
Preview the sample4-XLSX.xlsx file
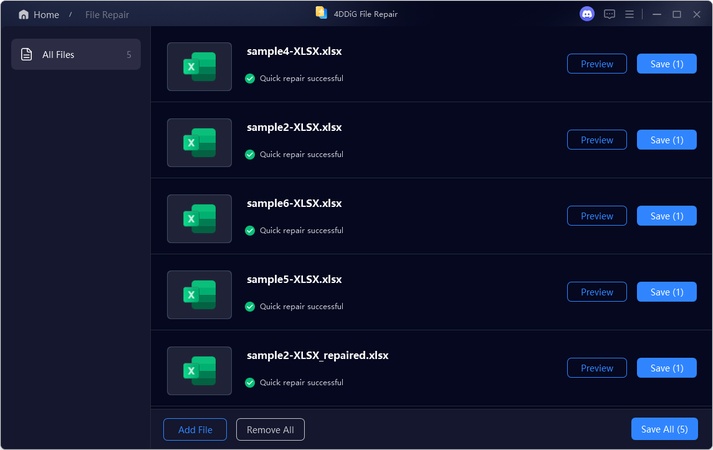pos(597,64)
